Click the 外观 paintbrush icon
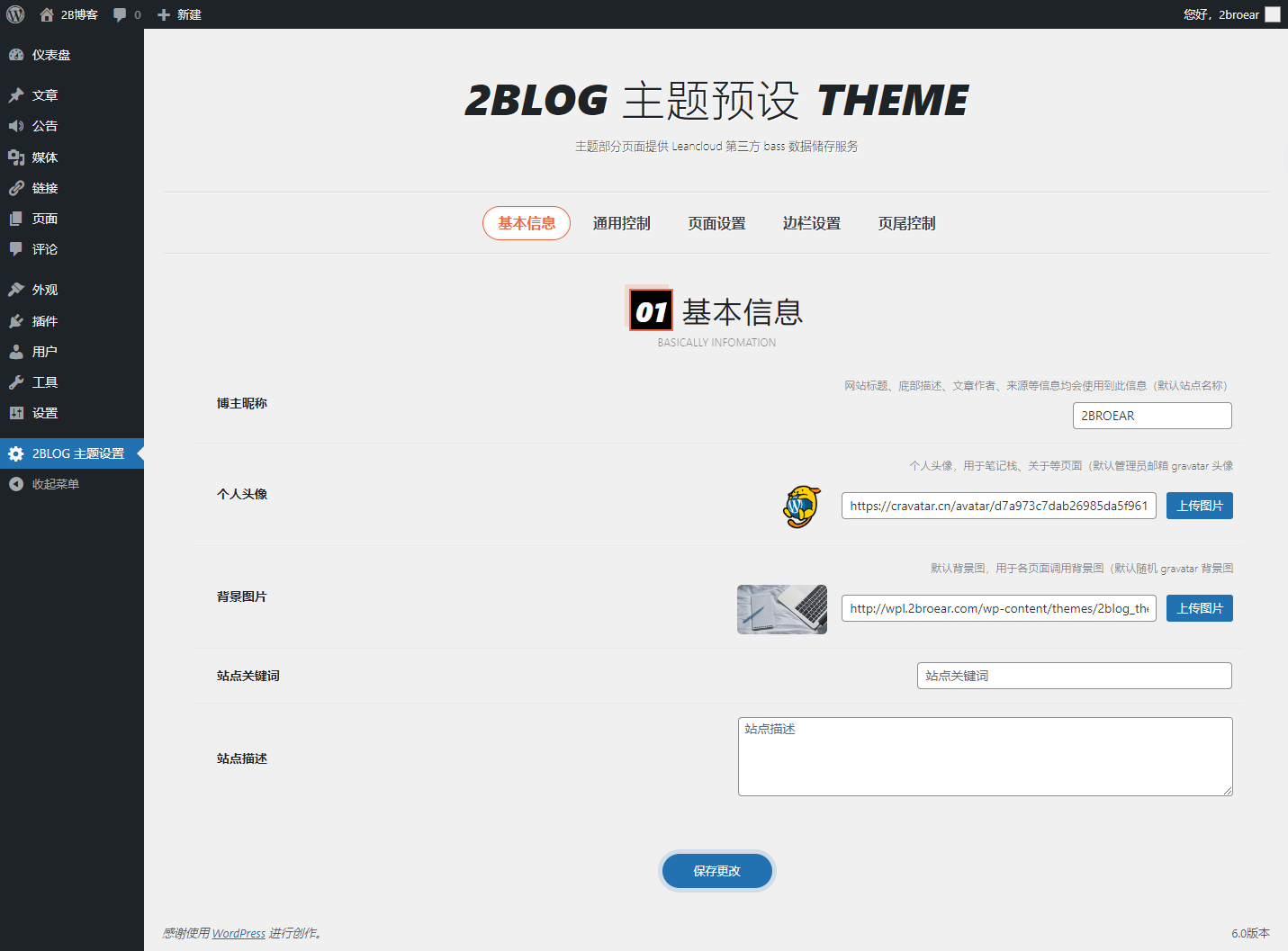 [16, 290]
